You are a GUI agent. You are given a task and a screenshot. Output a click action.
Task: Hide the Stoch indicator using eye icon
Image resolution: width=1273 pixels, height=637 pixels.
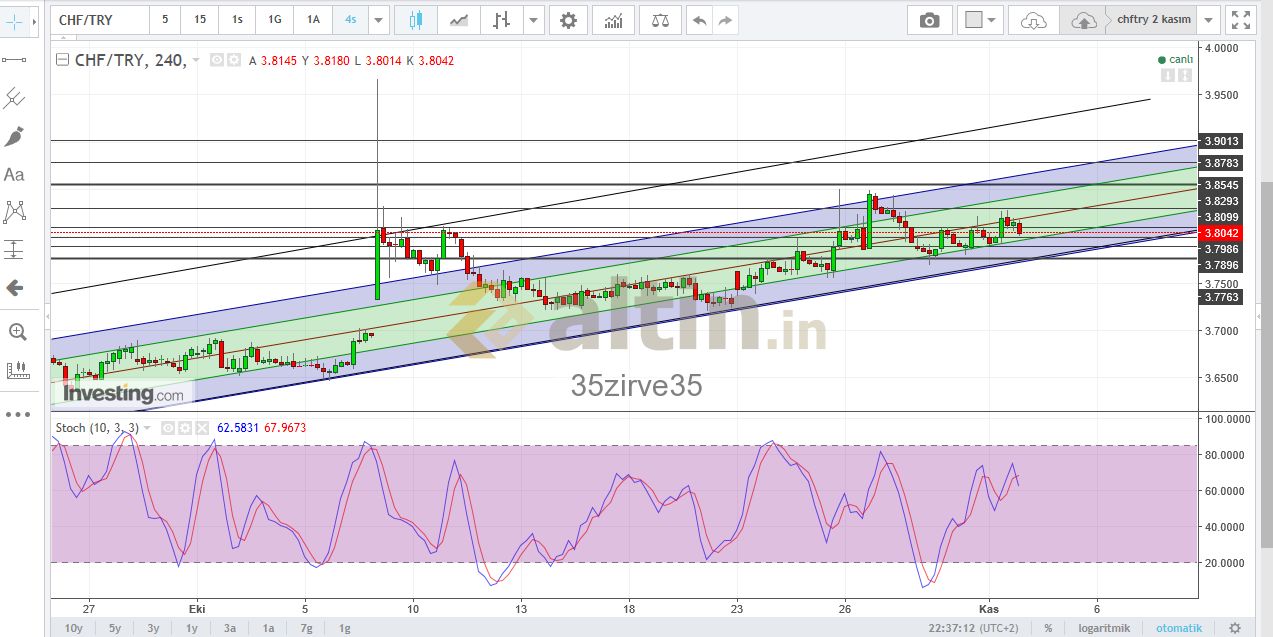169,428
